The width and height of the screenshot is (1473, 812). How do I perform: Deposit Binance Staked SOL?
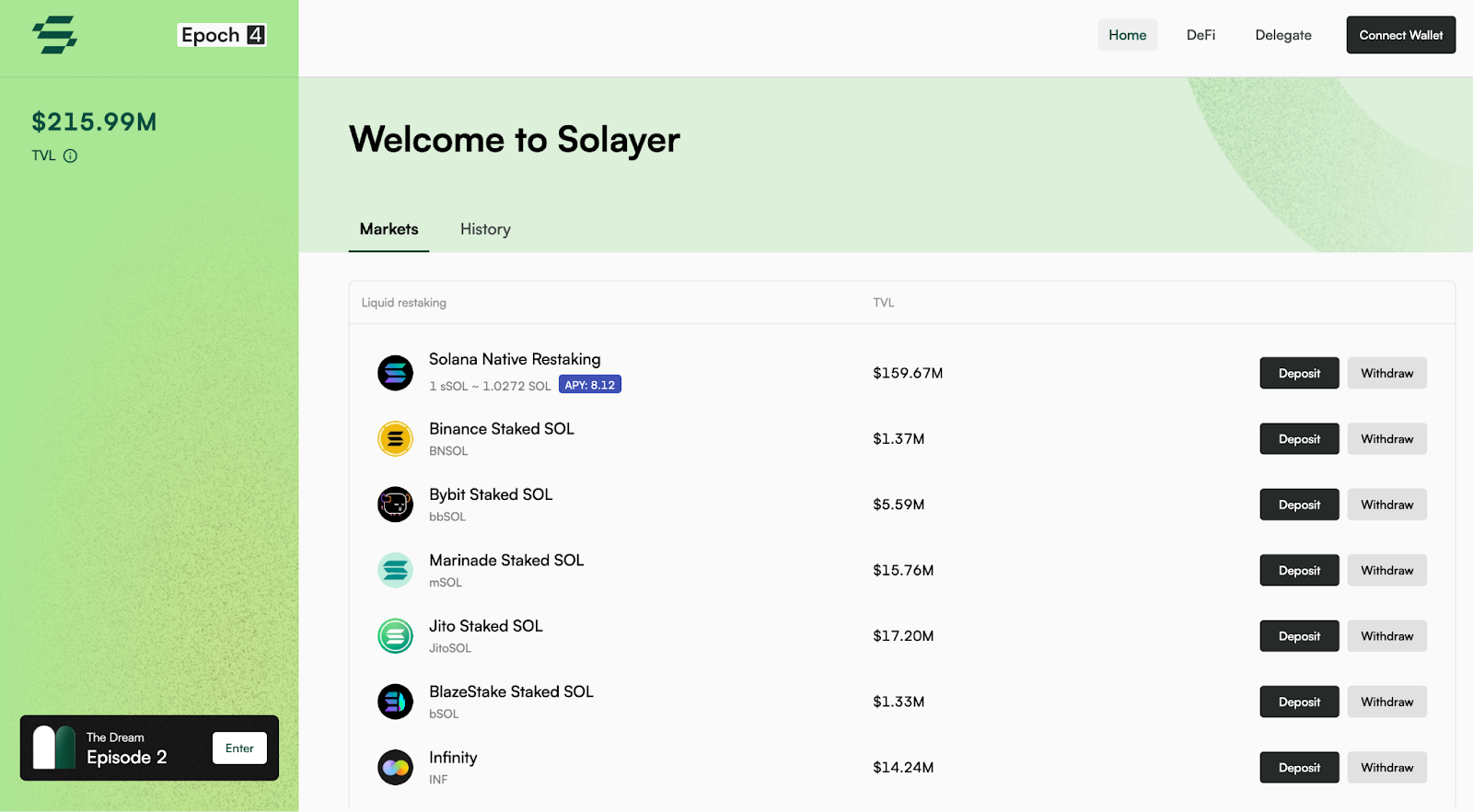click(1299, 439)
